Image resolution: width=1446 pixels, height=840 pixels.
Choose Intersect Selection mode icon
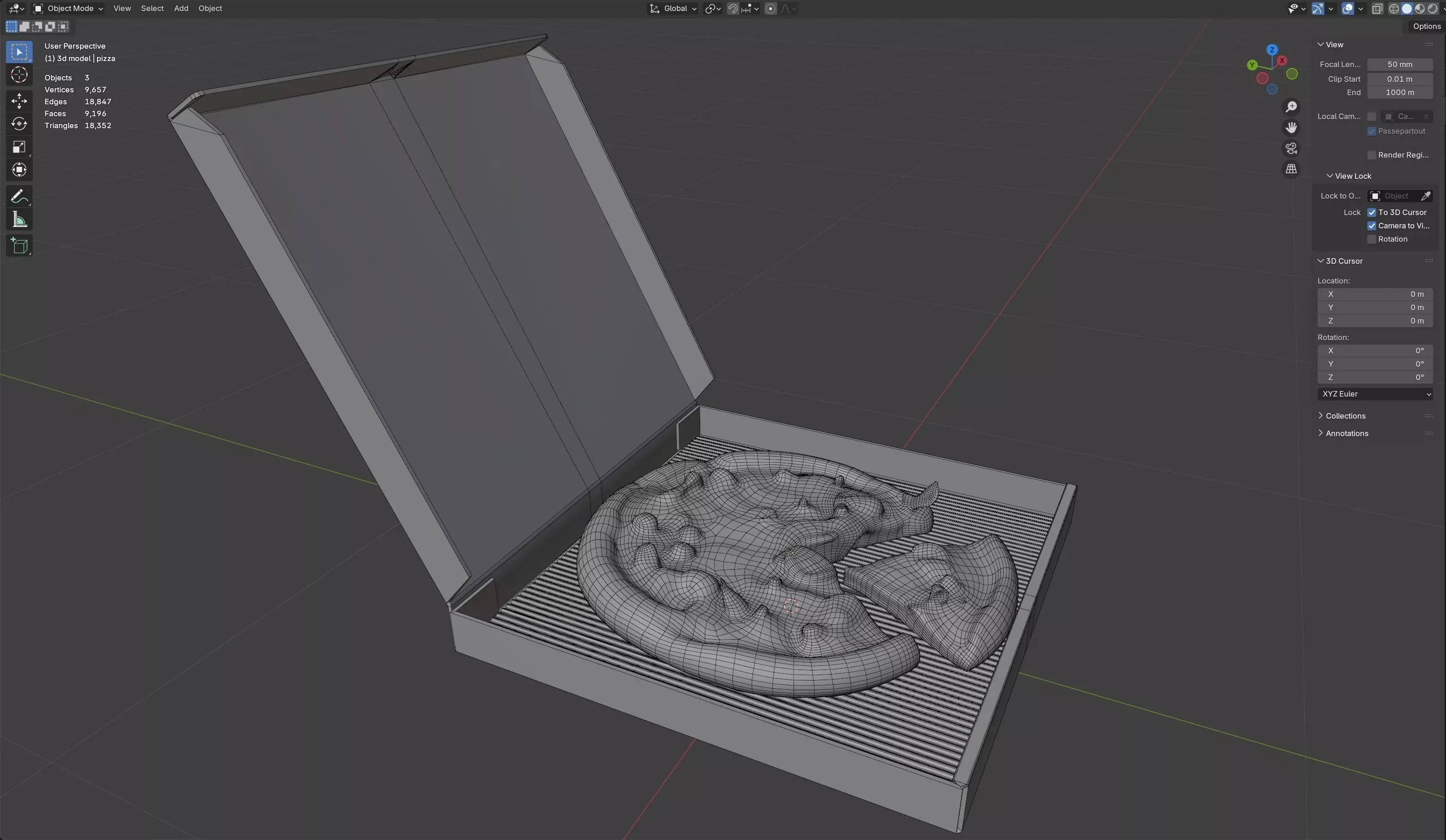[x=63, y=26]
